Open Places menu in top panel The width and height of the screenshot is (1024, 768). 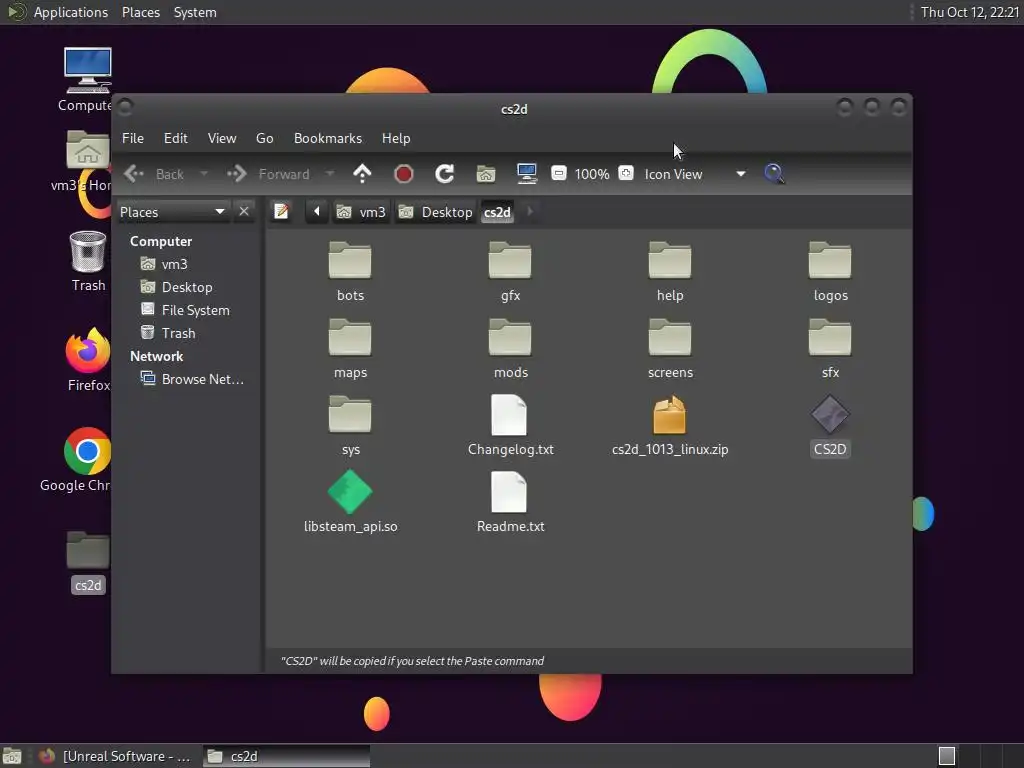[141, 12]
